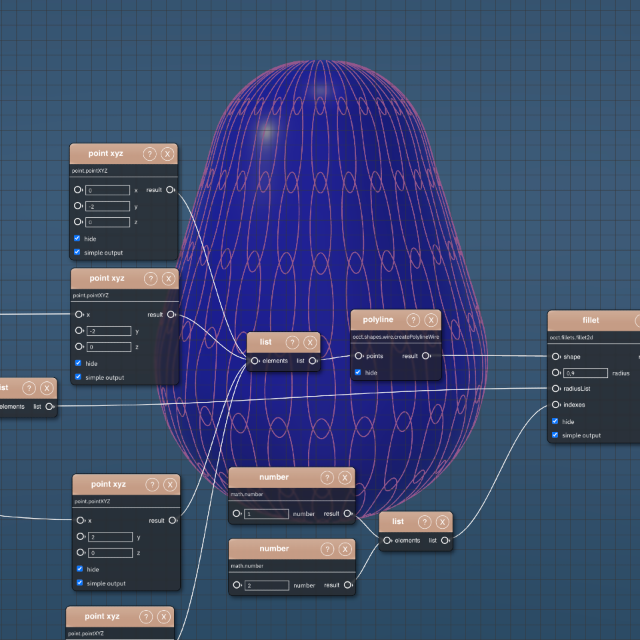640x640 pixels.
Task: Toggle simple output on the topmost point xyz node
Action: 77,252
